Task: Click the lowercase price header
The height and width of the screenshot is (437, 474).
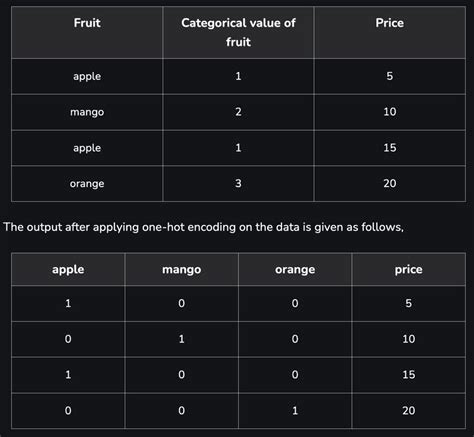Action: coord(408,269)
